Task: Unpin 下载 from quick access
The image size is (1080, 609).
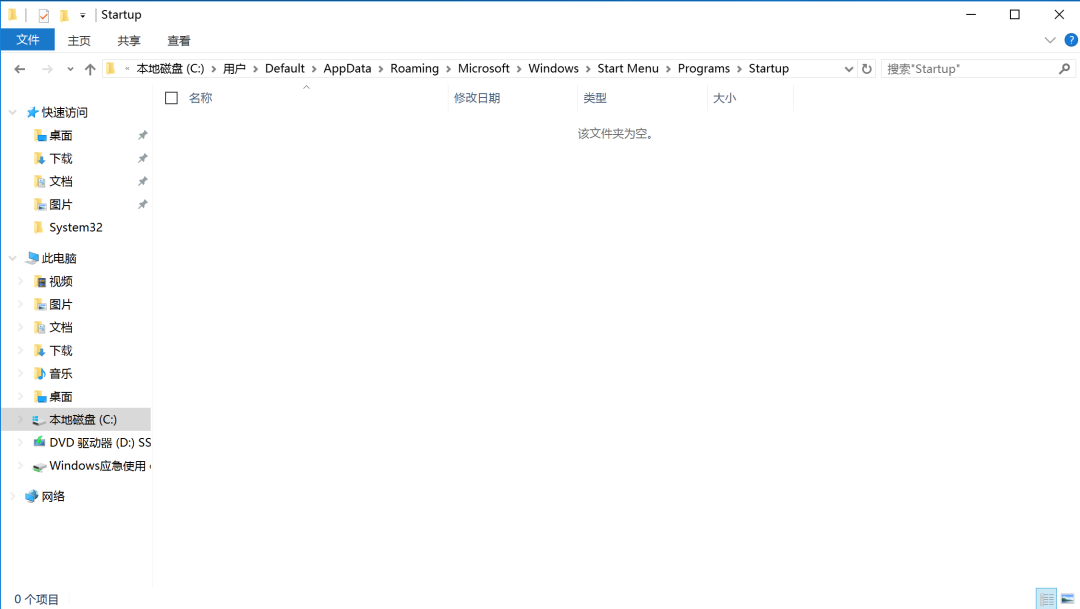Action: click(x=143, y=158)
